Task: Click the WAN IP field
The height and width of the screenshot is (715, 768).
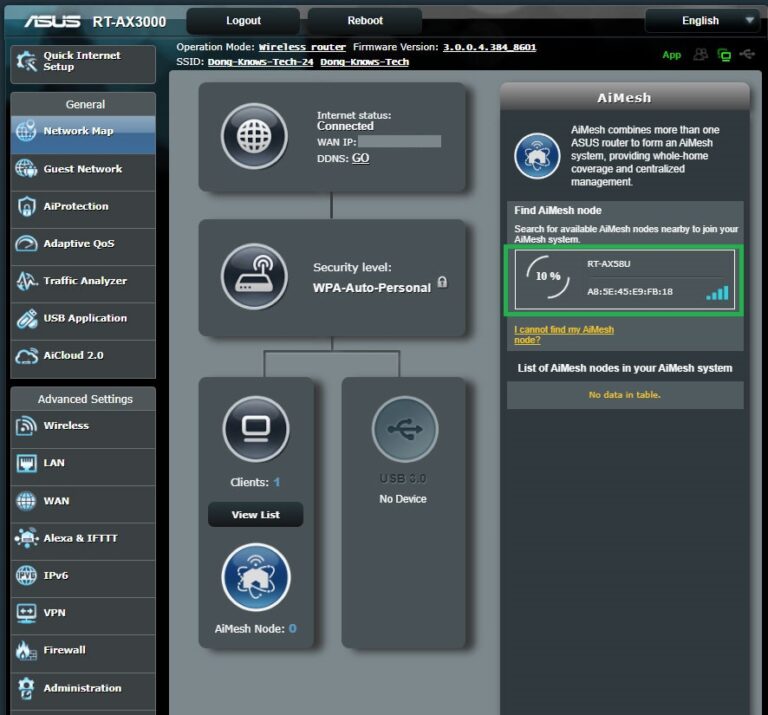Action: [x=399, y=142]
